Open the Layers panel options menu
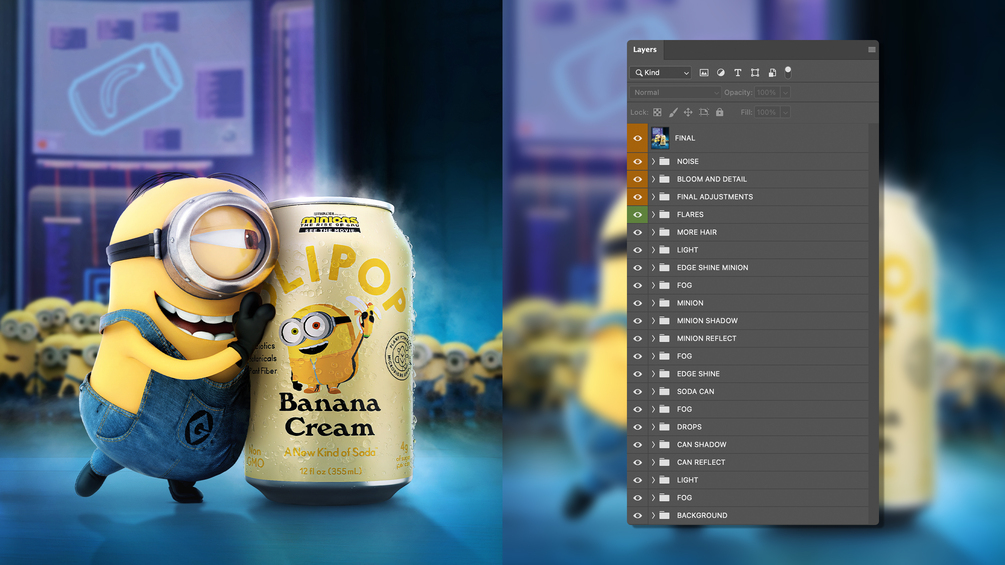This screenshot has width=1005, height=565. click(x=872, y=49)
